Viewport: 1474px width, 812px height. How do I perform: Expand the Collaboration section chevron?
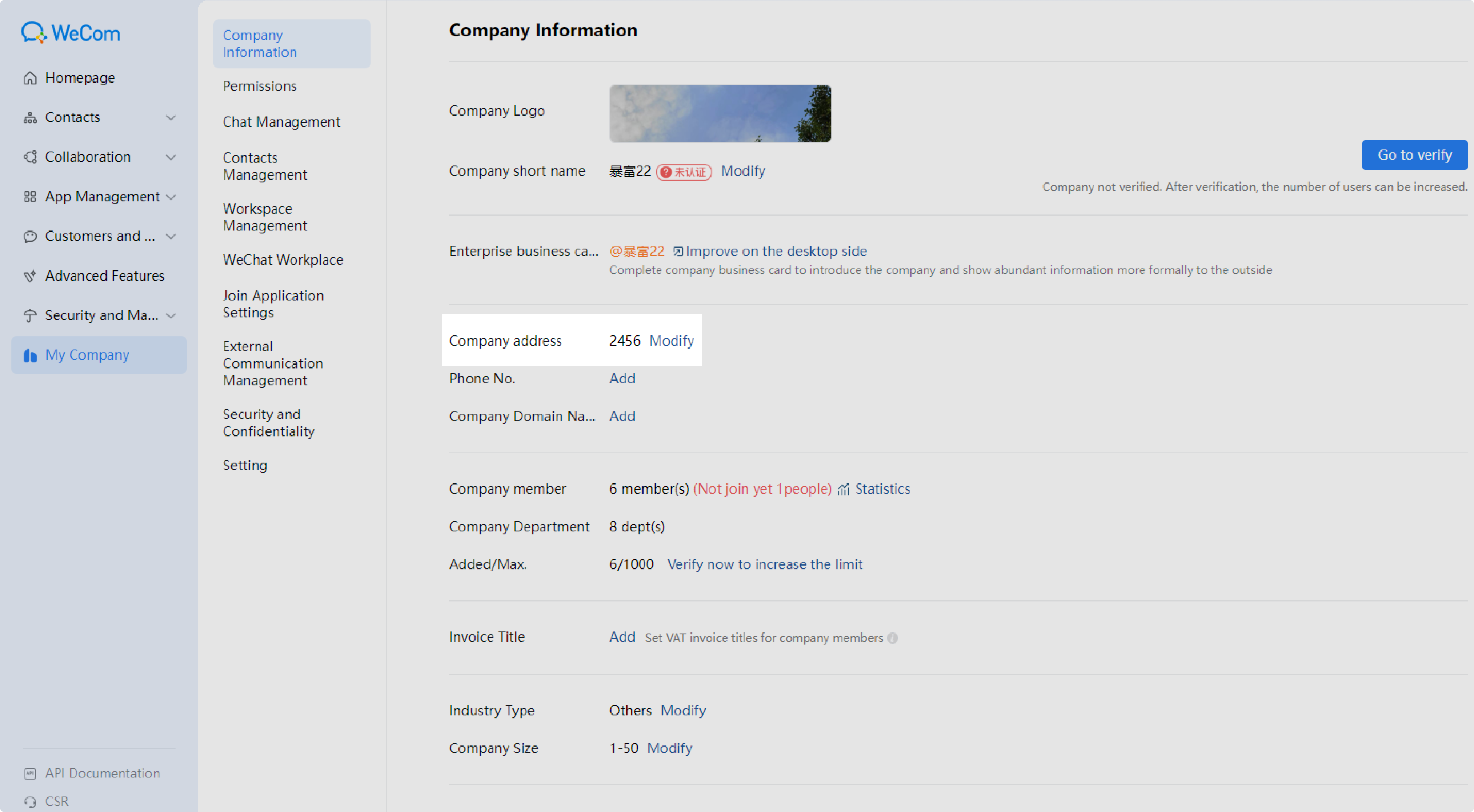[x=171, y=157]
